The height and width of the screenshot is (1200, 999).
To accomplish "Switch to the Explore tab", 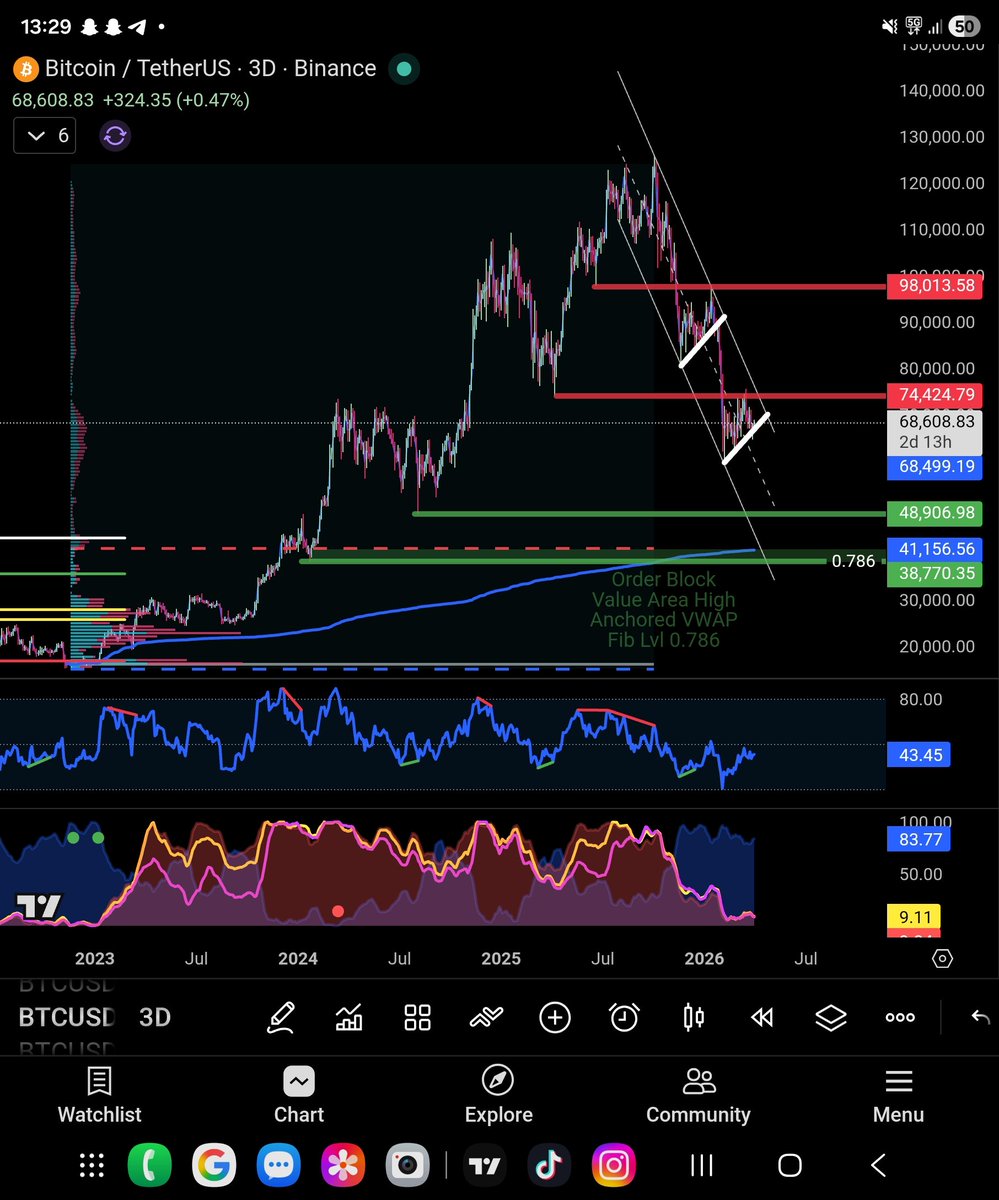I will pyautogui.click(x=498, y=1094).
